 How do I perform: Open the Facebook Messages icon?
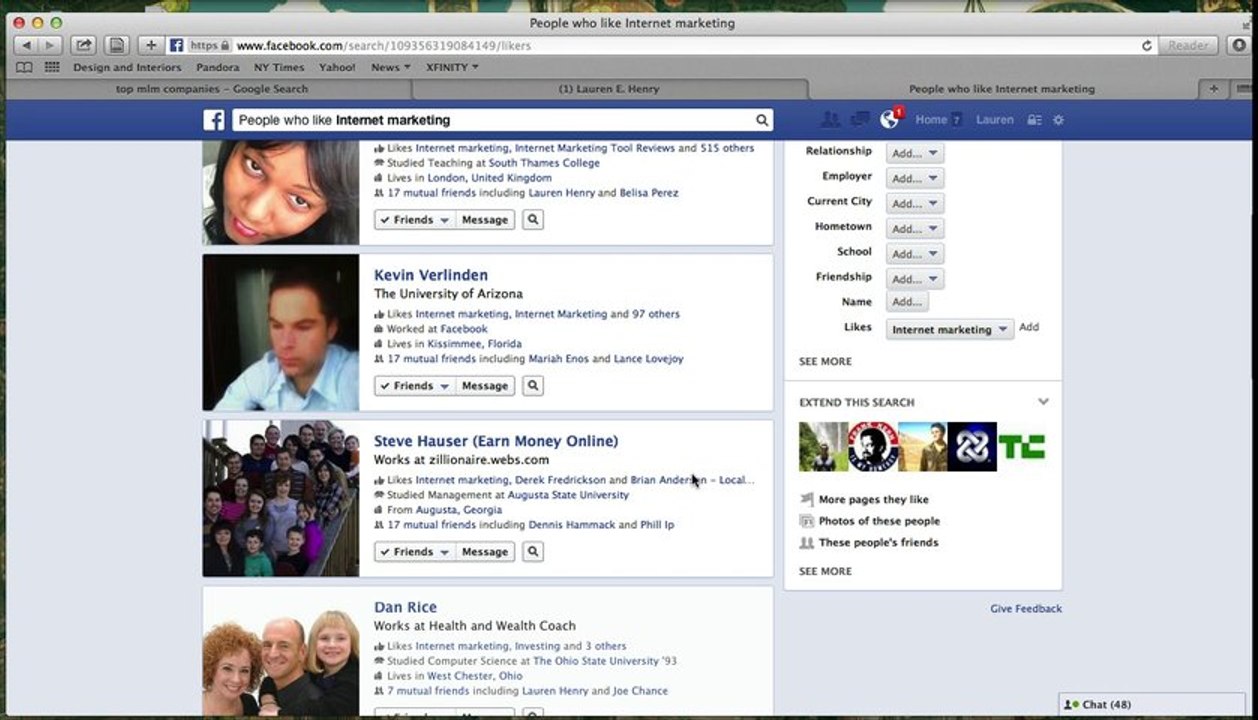point(859,120)
